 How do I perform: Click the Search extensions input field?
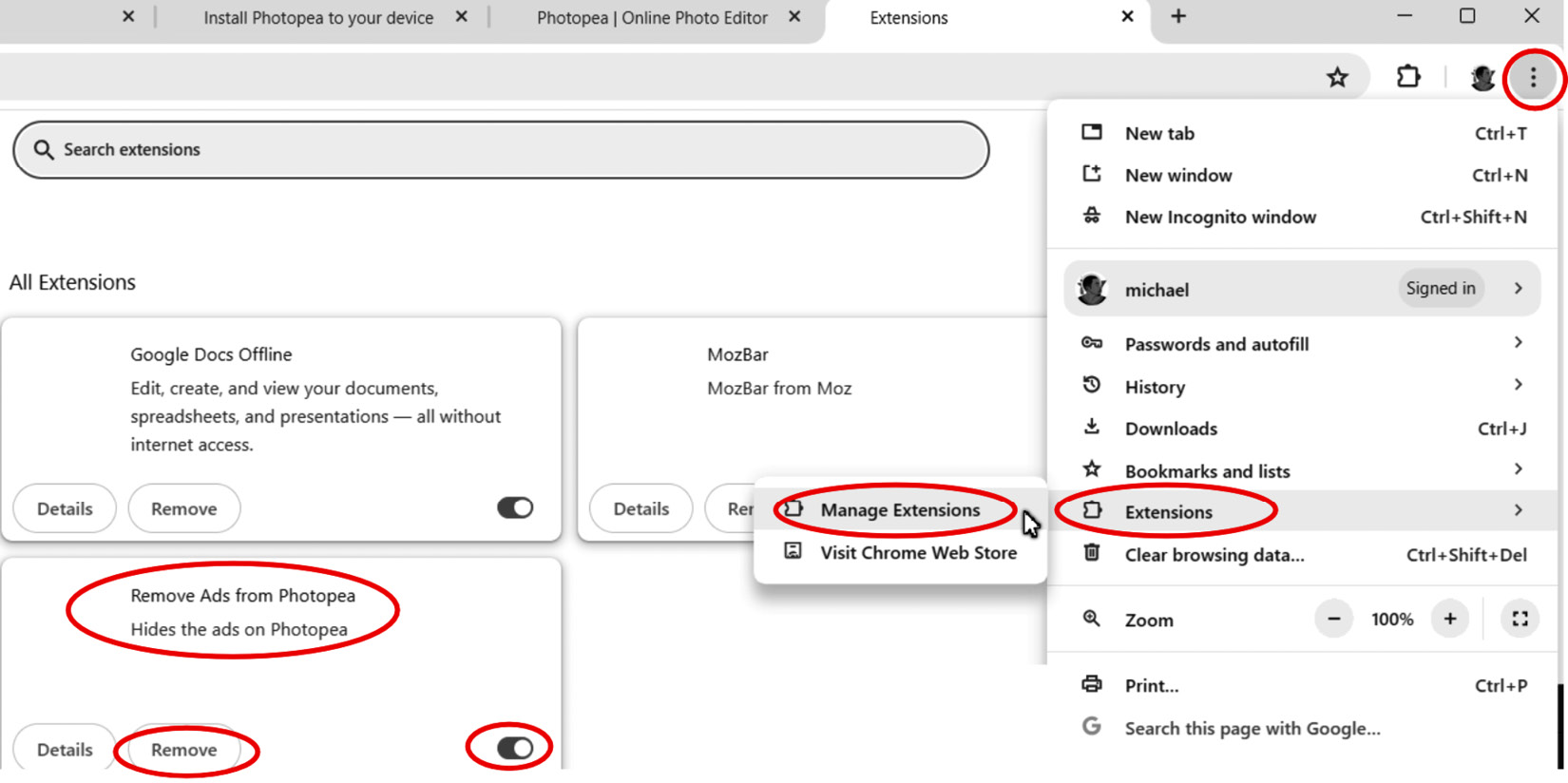(x=501, y=149)
